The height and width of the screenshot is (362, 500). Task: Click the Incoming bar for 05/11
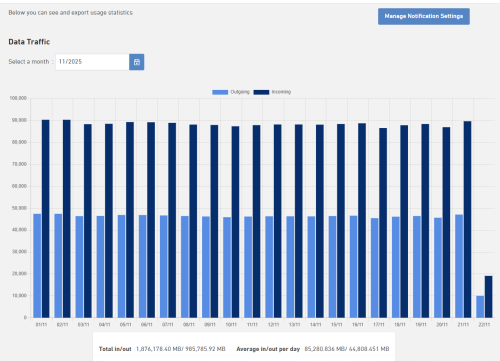pyautogui.click(x=130, y=220)
